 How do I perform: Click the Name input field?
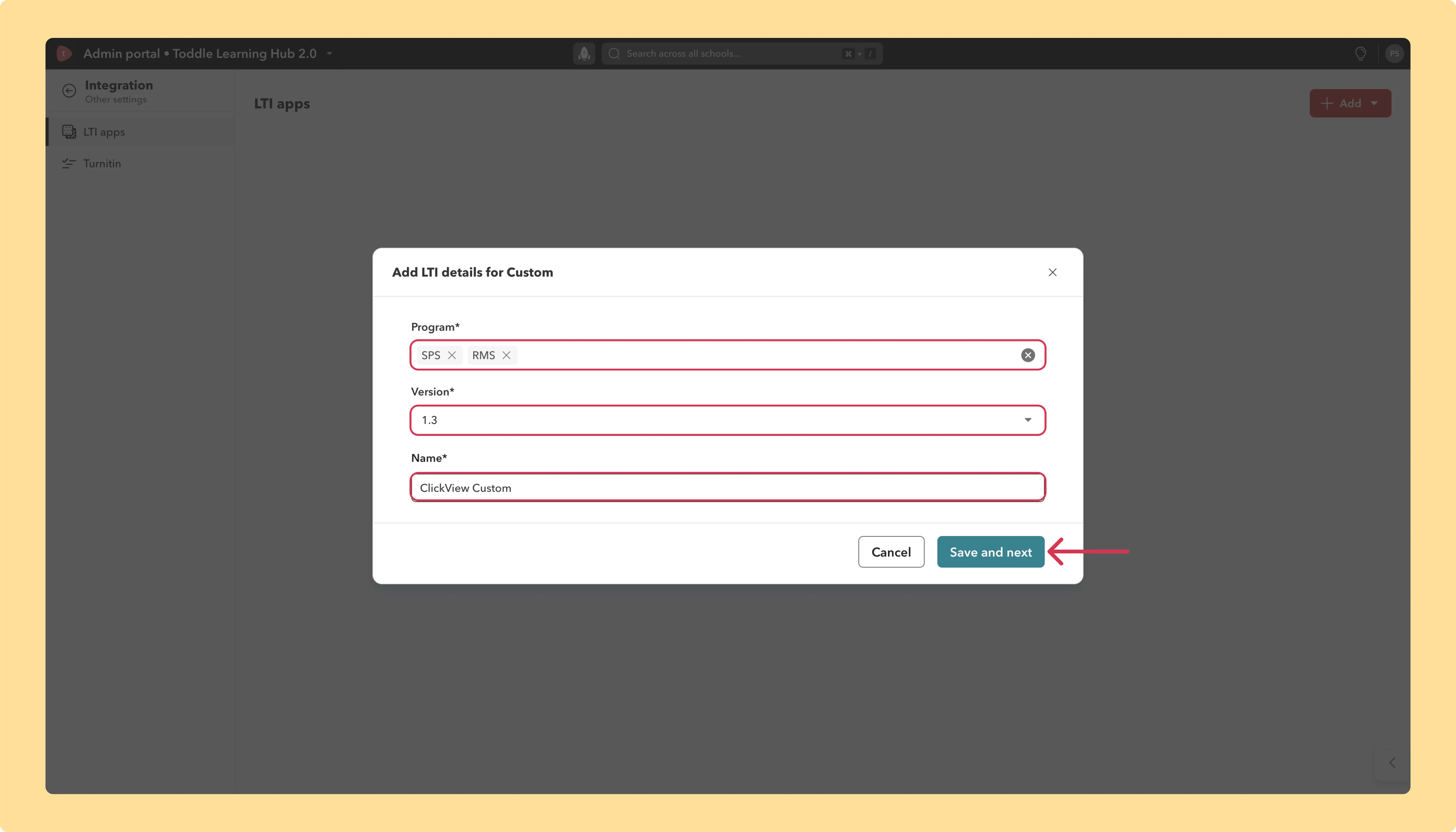pos(728,488)
